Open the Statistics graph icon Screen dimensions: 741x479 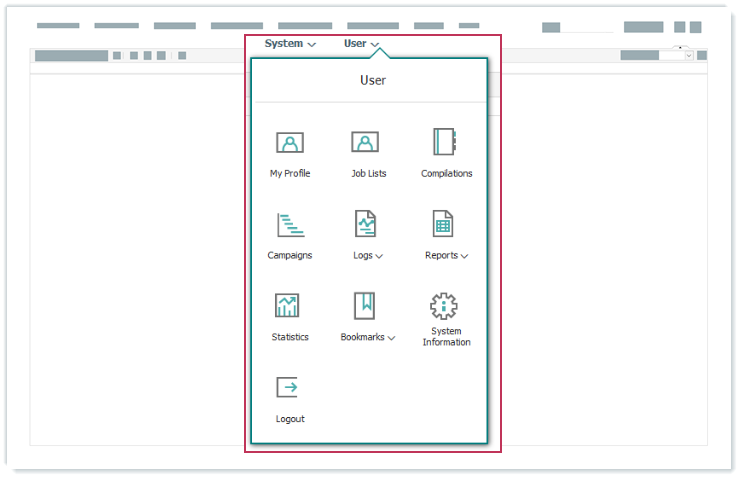(x=288, y=306)
